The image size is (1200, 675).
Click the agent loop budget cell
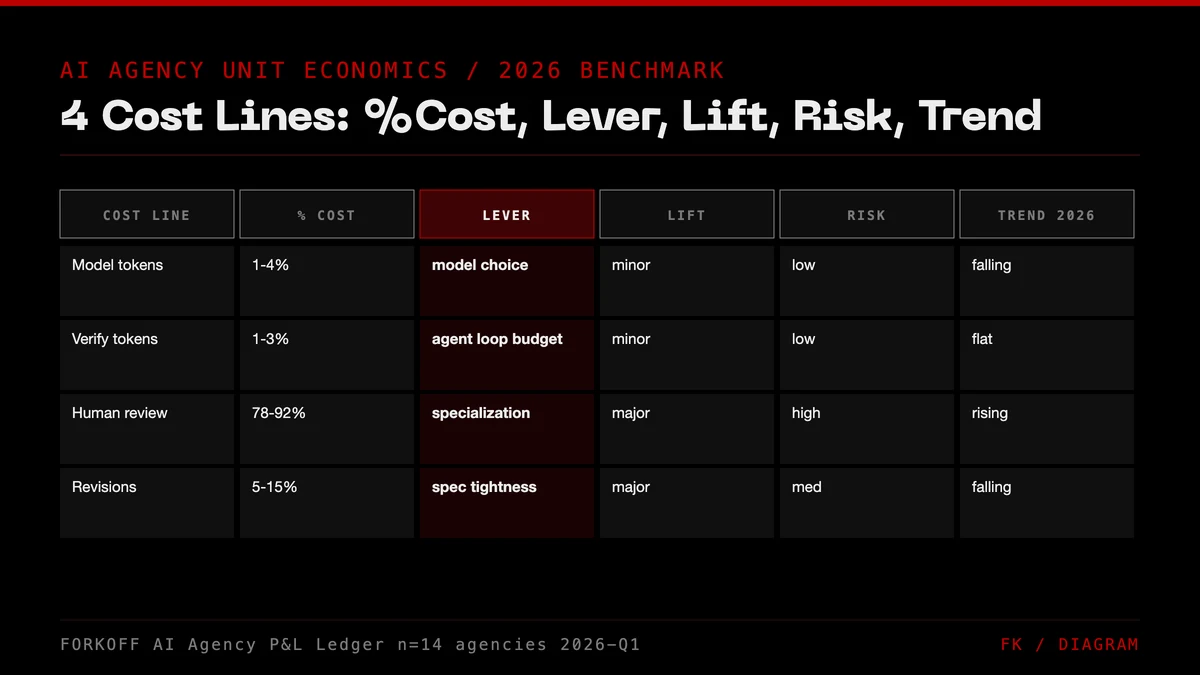pyautogui.click(x=507, y=355)
